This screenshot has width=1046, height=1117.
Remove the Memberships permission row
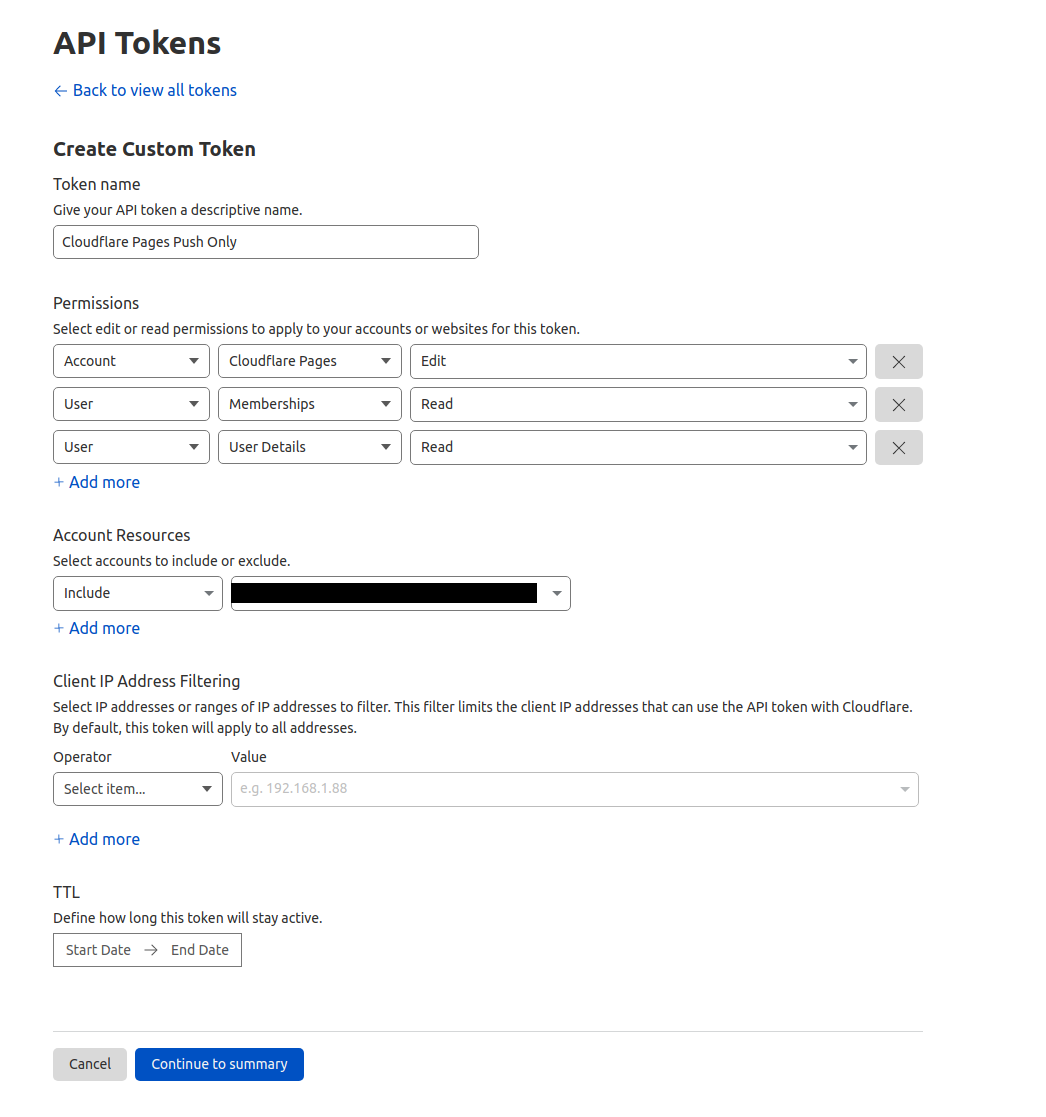898,404
